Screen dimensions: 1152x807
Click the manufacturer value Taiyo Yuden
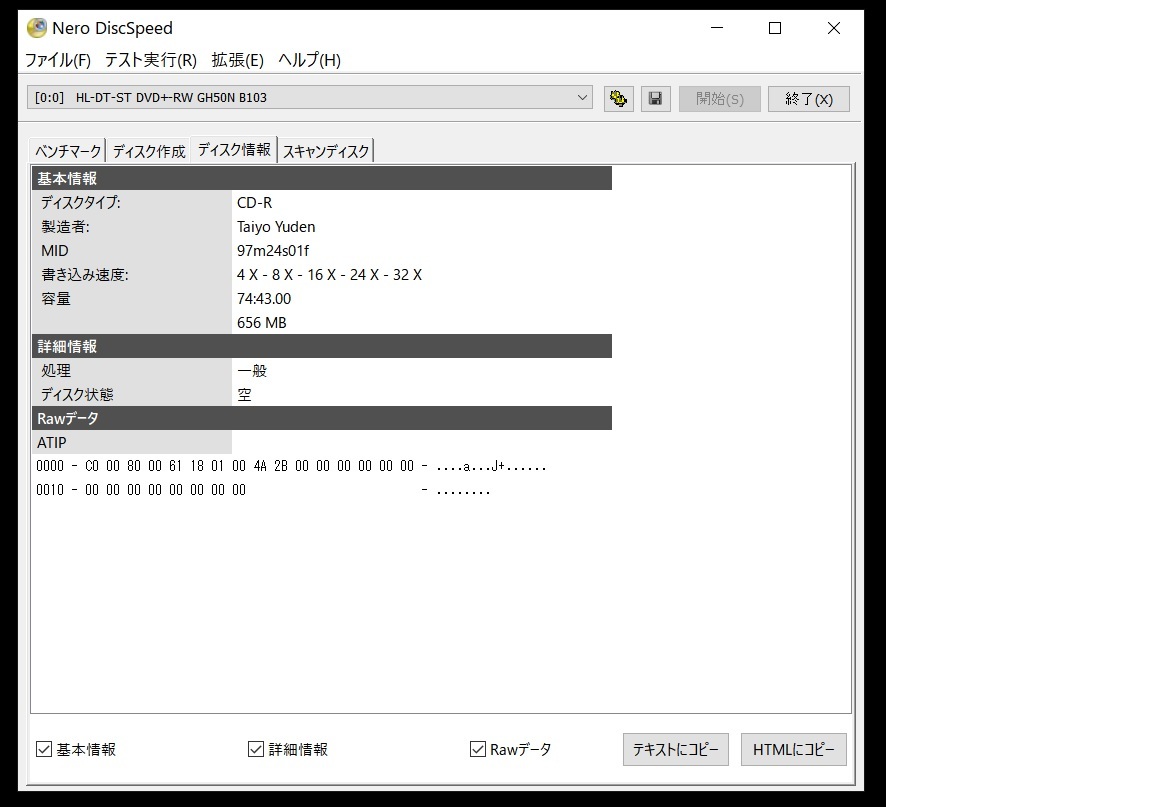tap(276, 226)
